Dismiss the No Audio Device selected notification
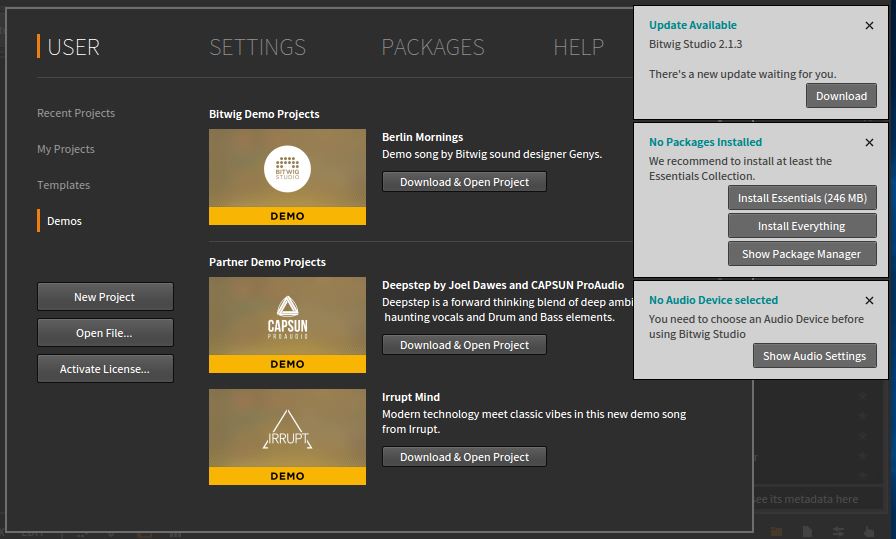The width and height of the screenshot is (896, 539). pos(869,300)
